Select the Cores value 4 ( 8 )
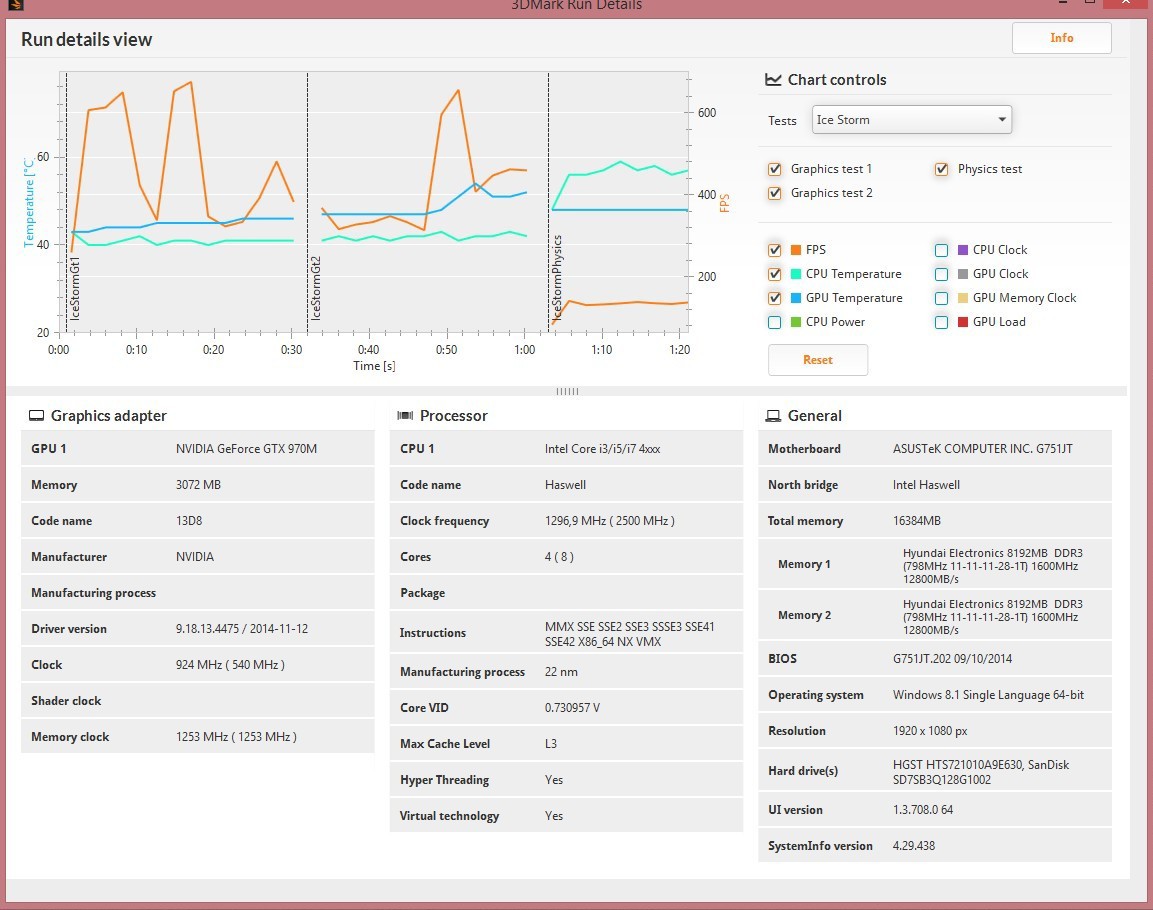 tap(559, 557)
